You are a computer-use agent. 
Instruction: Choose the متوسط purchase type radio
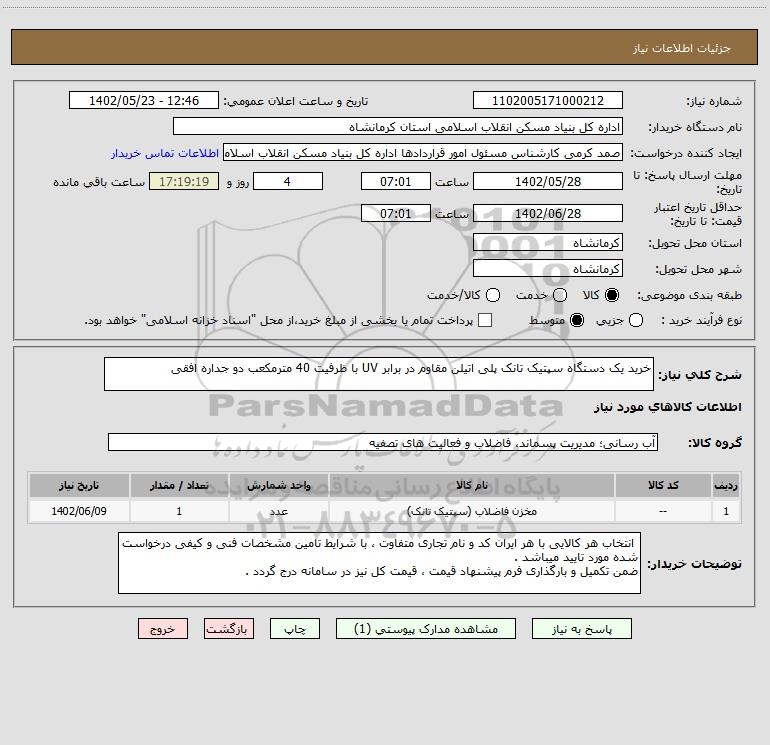pos(577,320)
